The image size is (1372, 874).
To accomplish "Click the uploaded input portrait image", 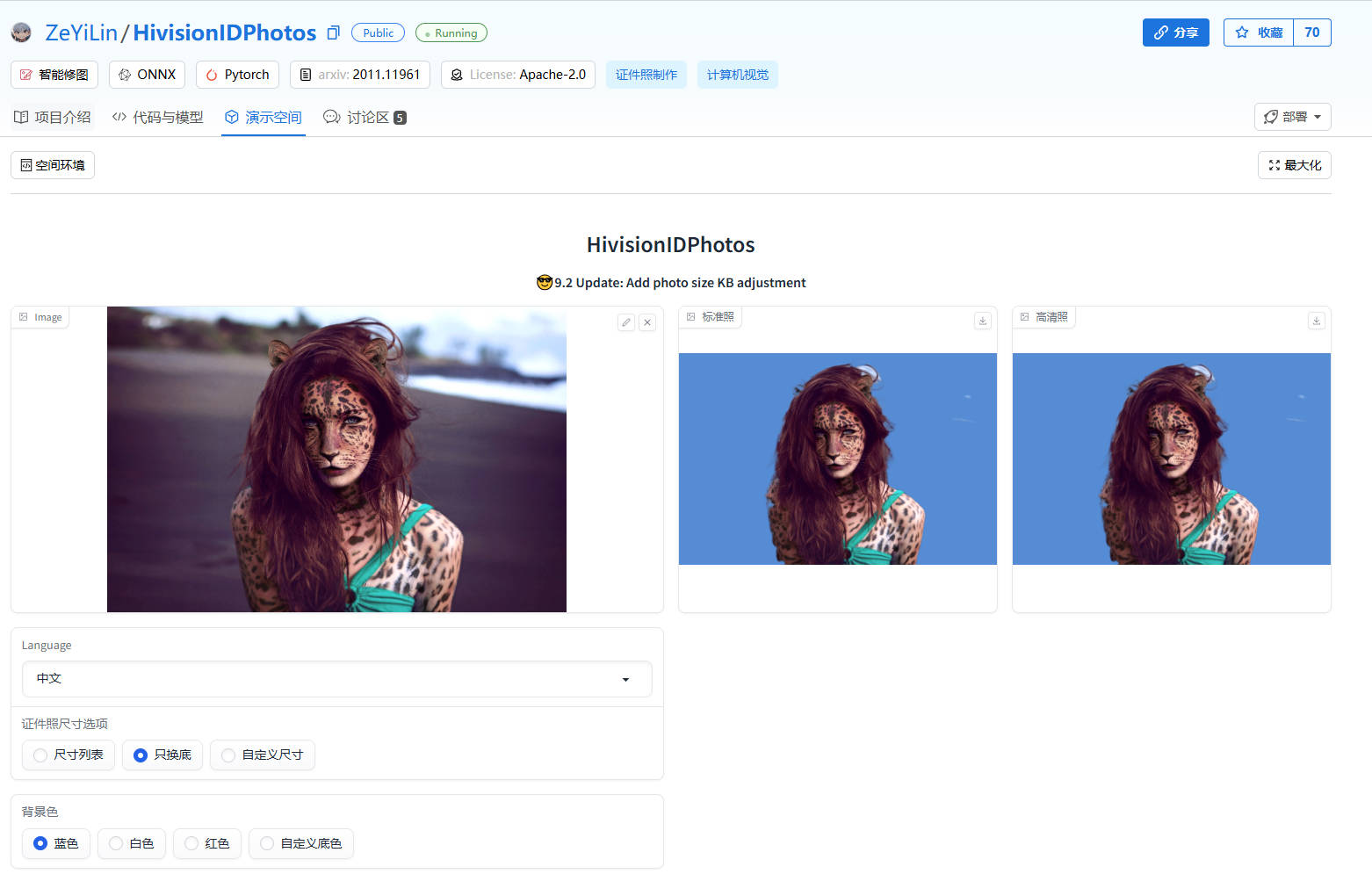I will (336, 459).
